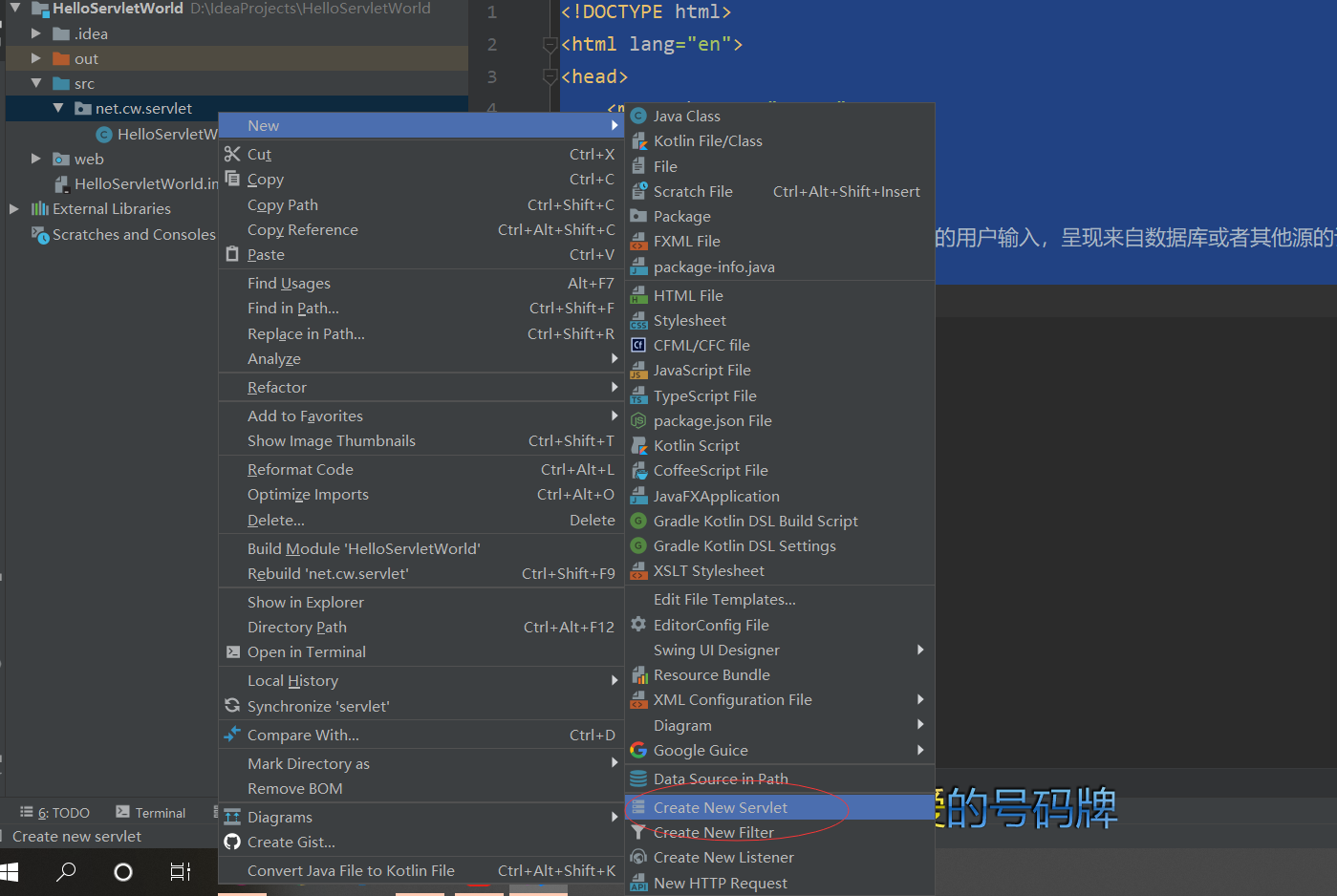1337x896 pixels.
Task: Click the Kotlin Script icon
Action: (x=639, y=445)
